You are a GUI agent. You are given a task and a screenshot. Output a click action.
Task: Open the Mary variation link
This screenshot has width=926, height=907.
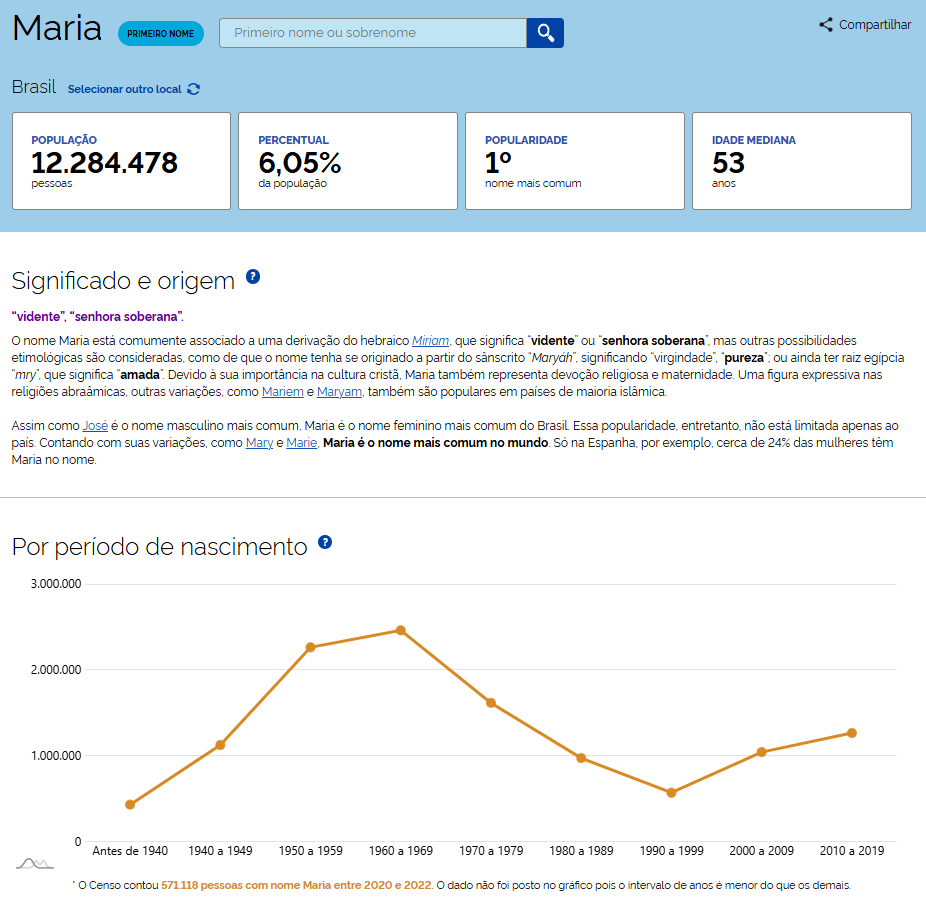coord(259,443)
